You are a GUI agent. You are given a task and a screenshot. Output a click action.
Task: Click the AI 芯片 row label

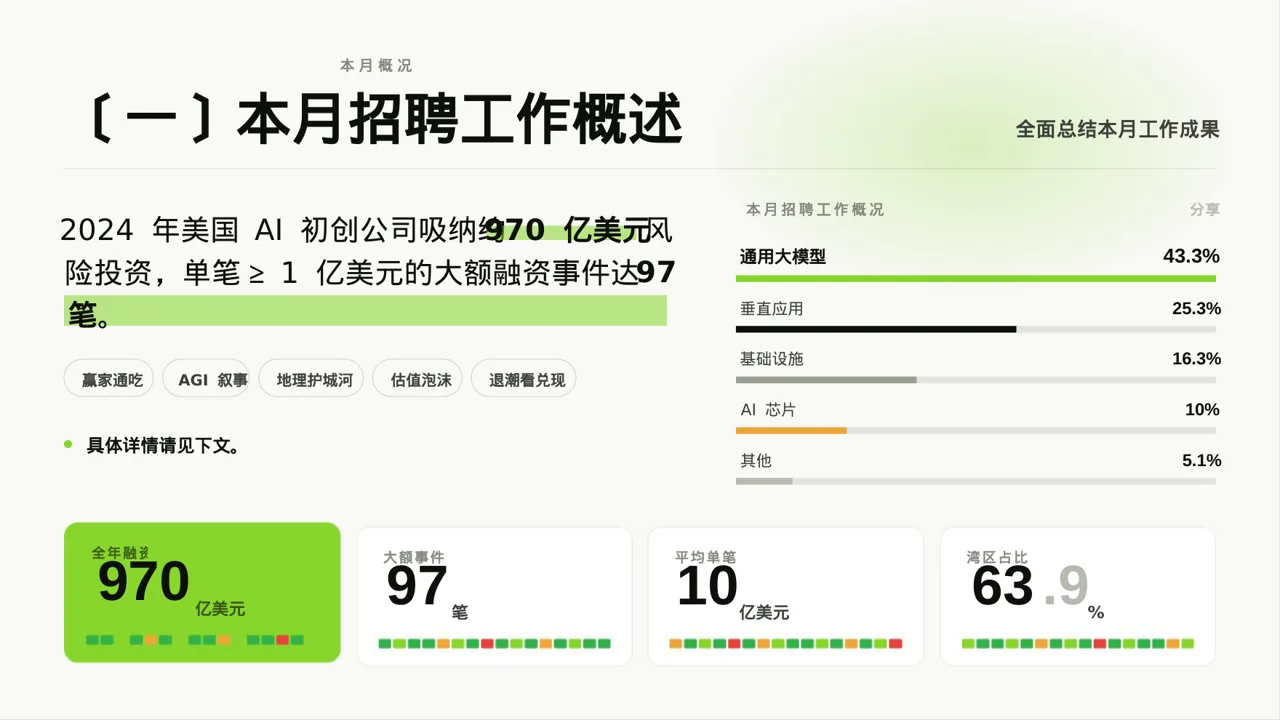coord(768,410)
